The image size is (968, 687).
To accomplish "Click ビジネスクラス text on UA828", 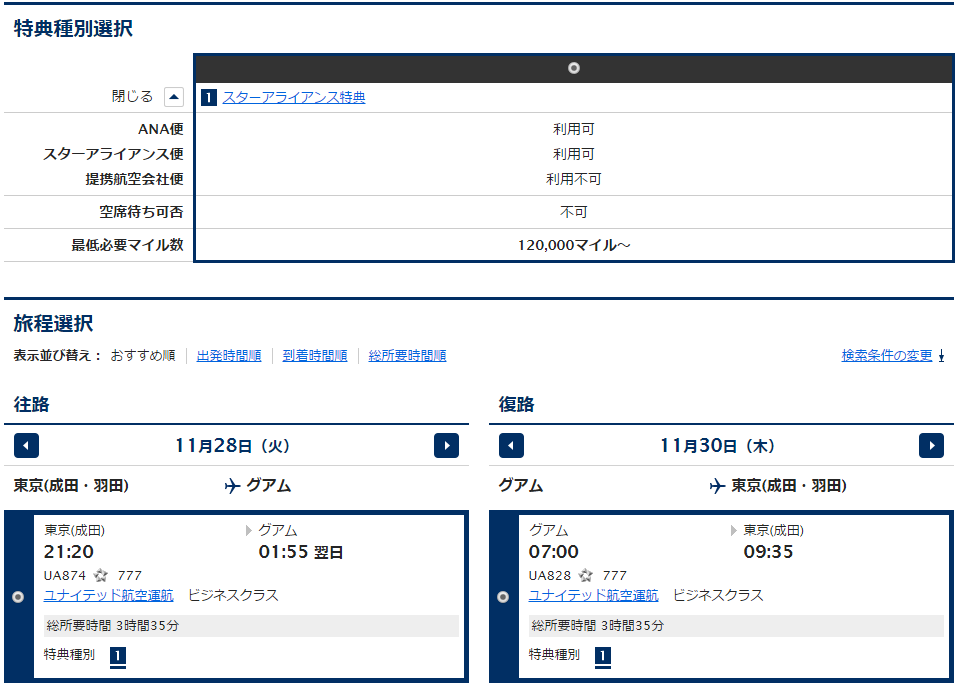I will 718,596.
